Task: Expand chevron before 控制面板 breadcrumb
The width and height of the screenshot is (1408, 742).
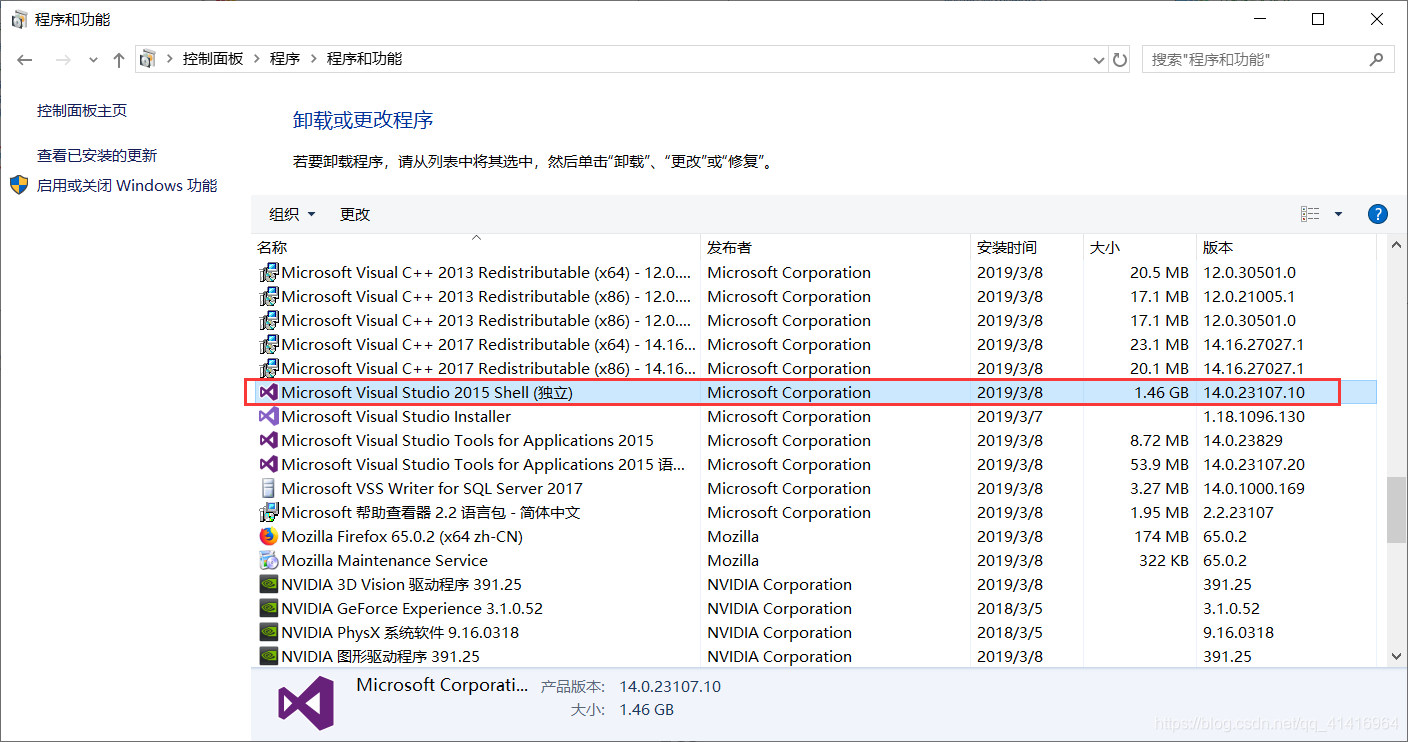Action: coord(169,59)
